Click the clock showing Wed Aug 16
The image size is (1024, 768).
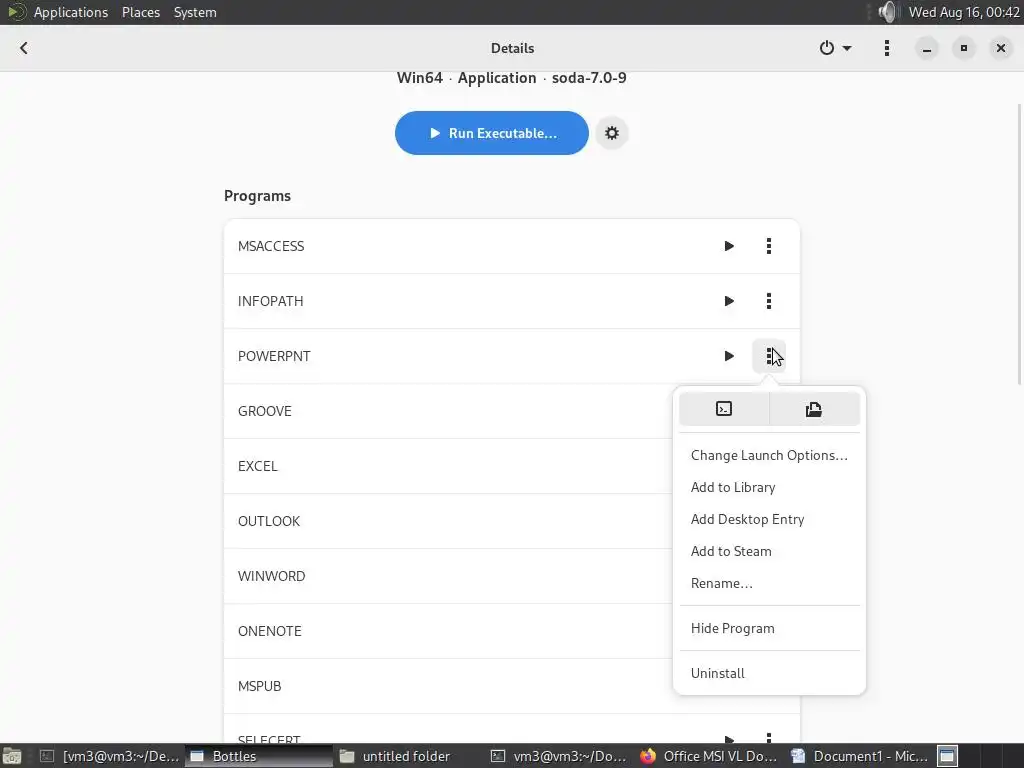964,12
